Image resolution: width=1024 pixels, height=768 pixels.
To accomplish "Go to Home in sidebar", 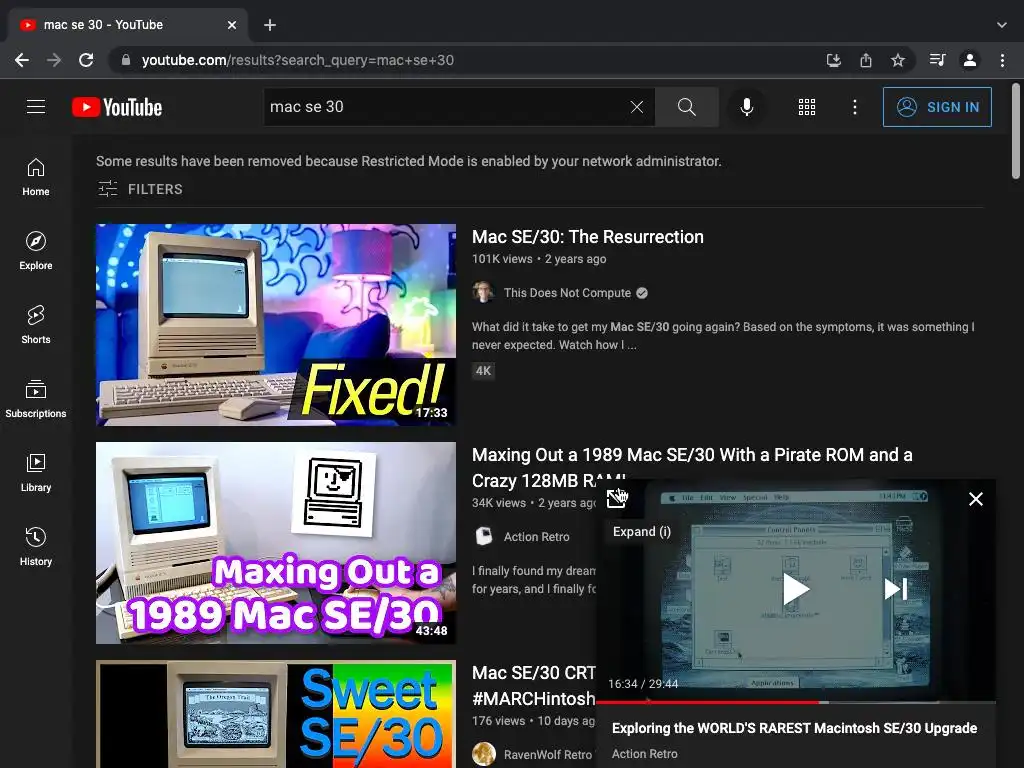I will (36, 177).
